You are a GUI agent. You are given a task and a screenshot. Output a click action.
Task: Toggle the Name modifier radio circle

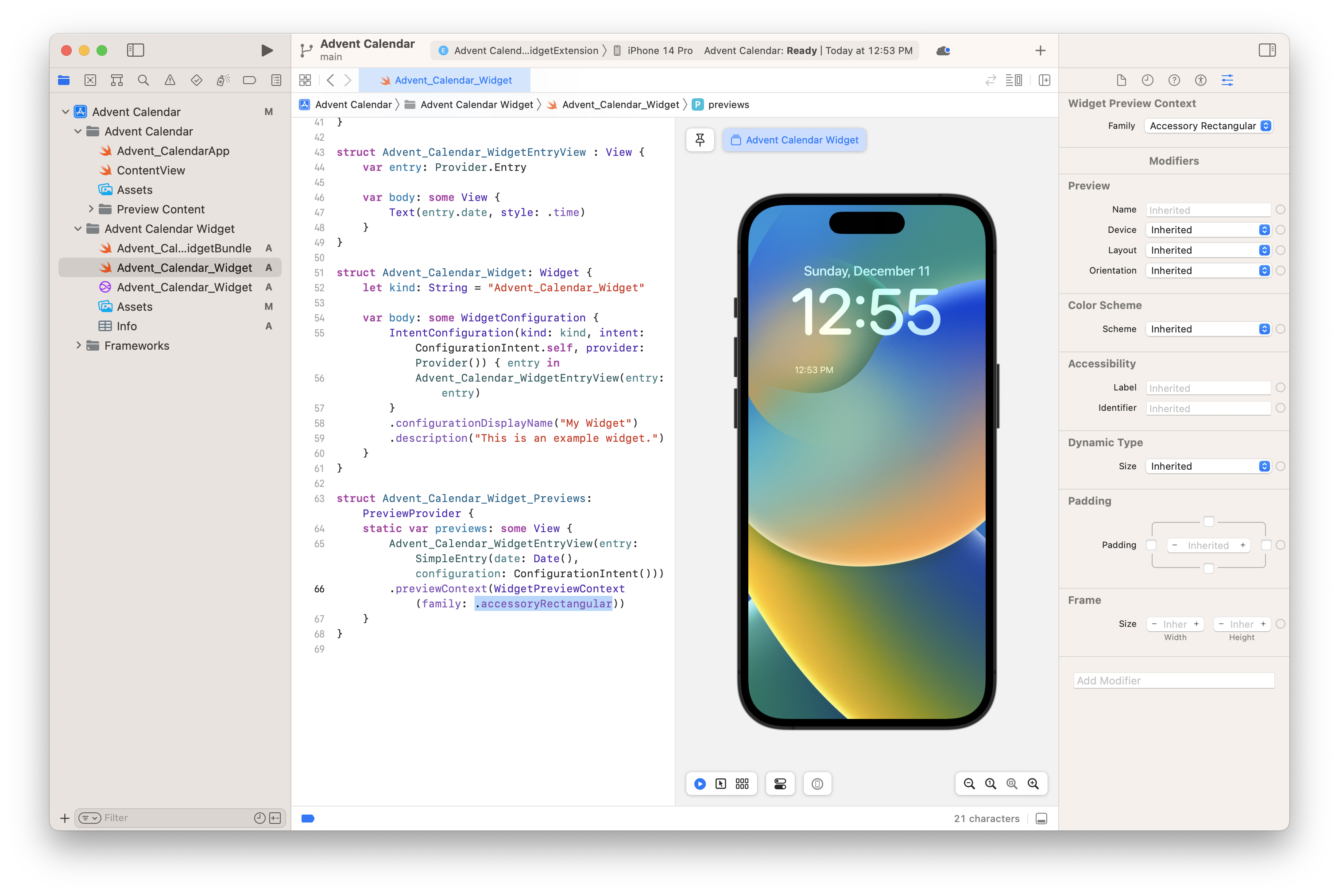[x=1280, y=210]
